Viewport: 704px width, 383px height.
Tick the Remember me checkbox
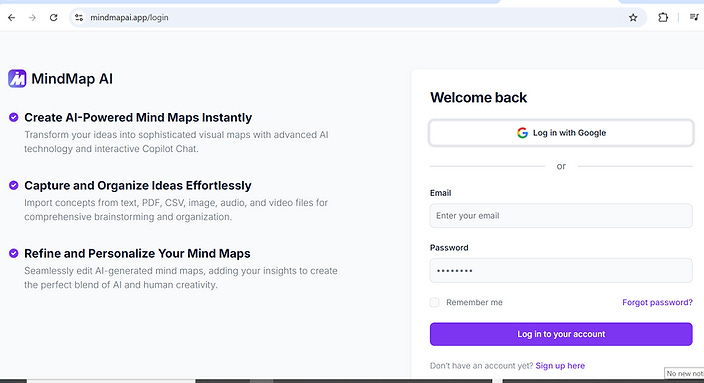tap(435, 302)
